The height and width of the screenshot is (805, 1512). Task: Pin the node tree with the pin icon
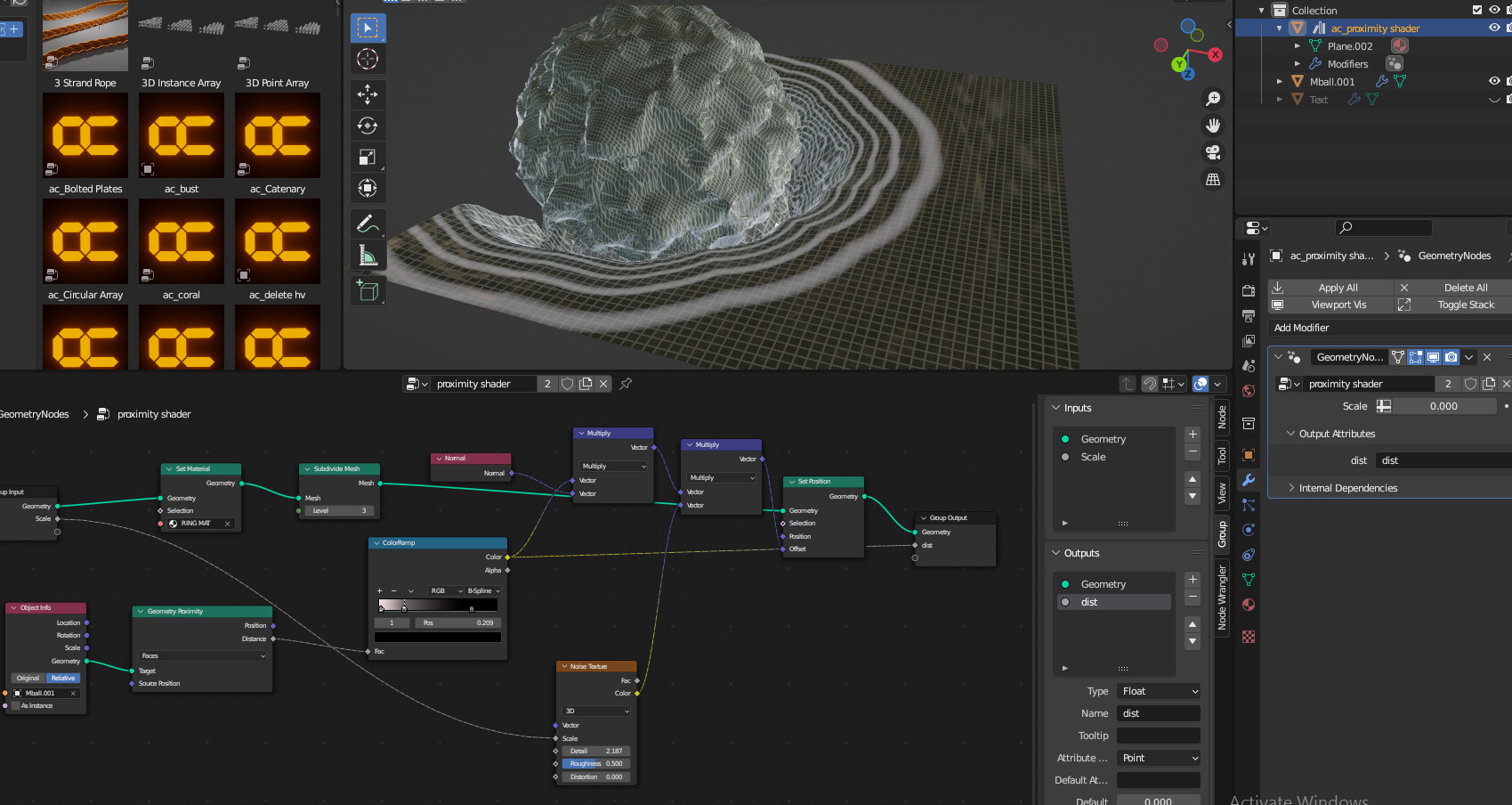pyautogui.click(x=626, y=384)
